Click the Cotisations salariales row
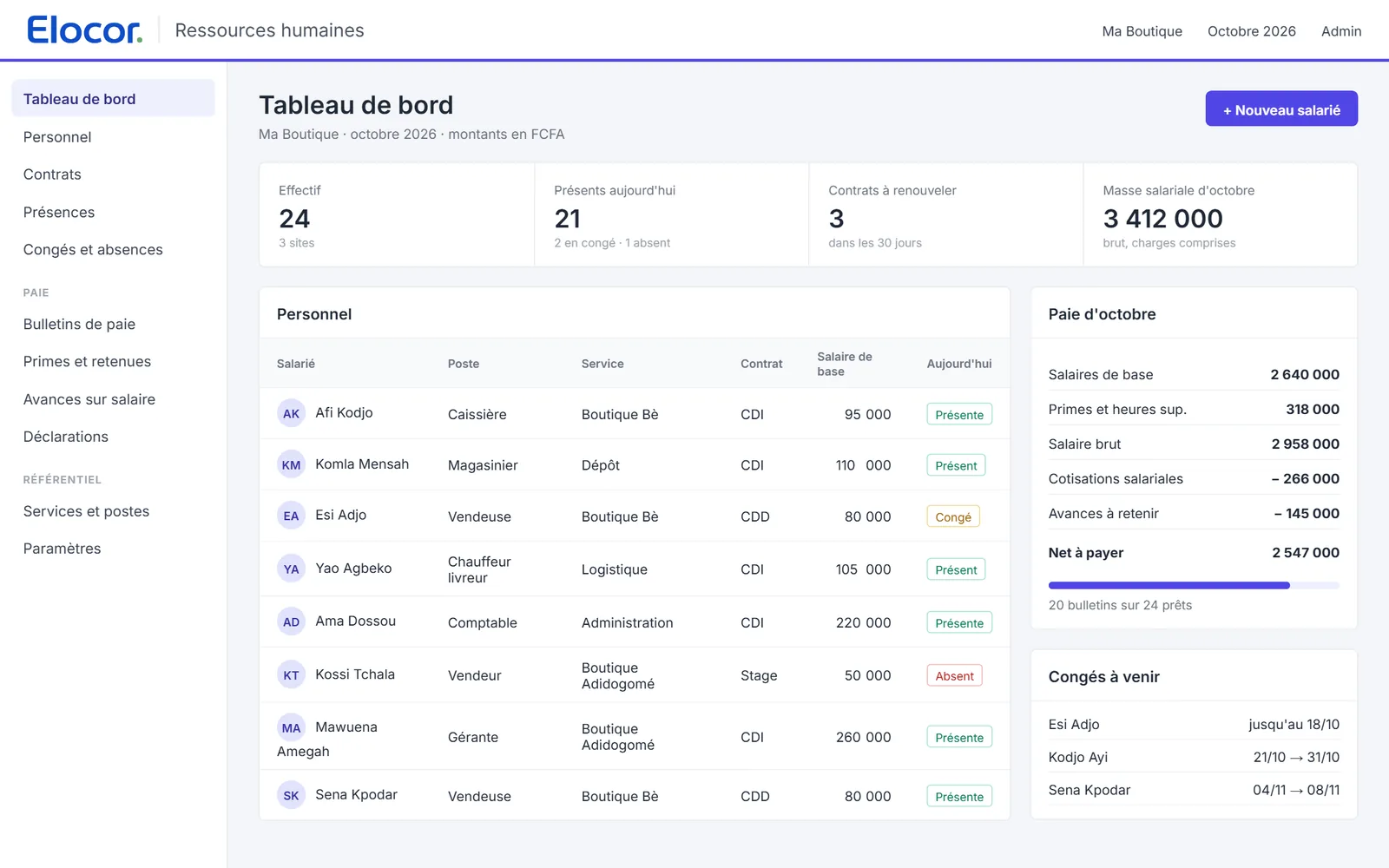Image resolution: width=1389 pixels, height=868 pixels. click(x=1194, y=478)
